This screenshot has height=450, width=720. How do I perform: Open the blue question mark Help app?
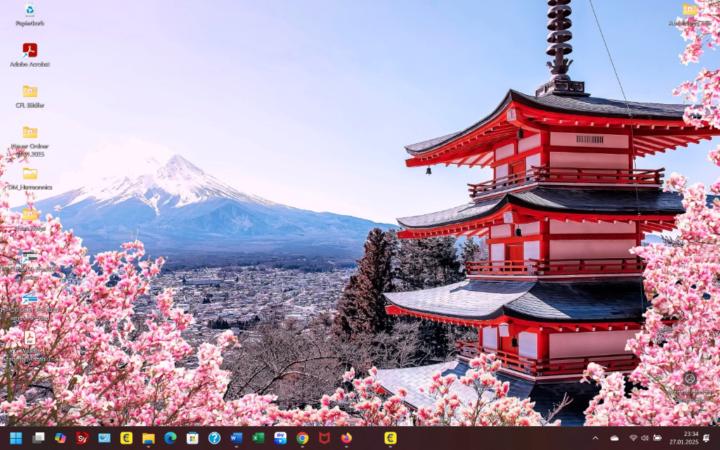tap(214, 438)
